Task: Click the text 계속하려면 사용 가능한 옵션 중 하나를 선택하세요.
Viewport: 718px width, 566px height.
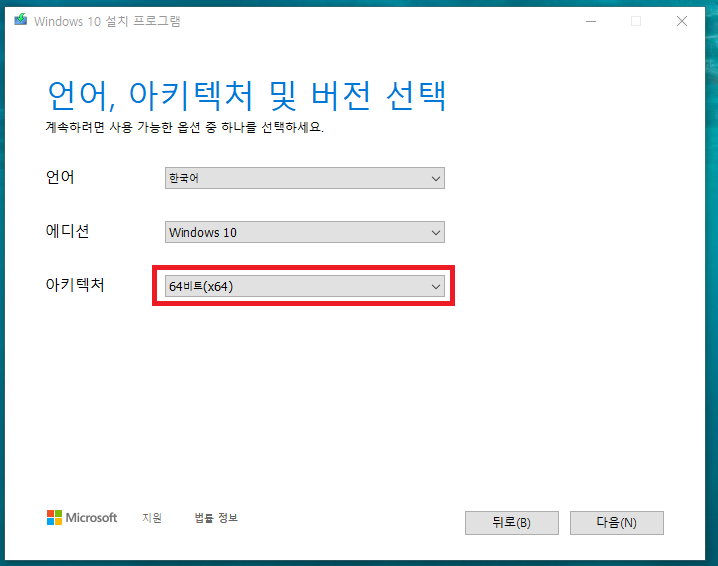Action: (x=185, y=127)
